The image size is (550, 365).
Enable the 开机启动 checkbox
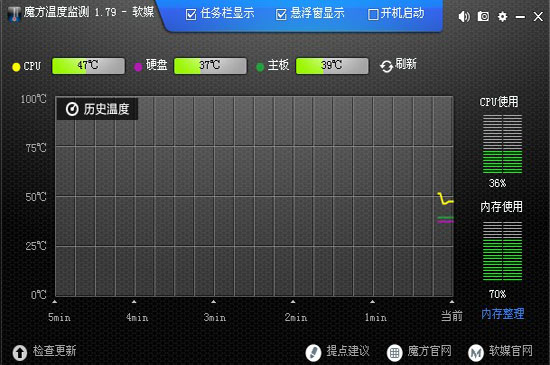pyautogui.click(x=373, y=15)
